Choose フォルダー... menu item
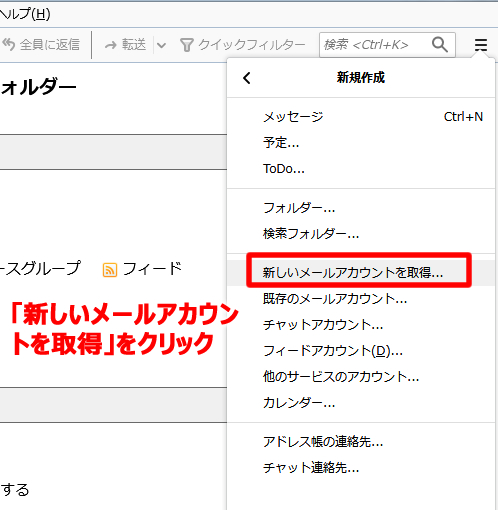 [x=361, y=208]
